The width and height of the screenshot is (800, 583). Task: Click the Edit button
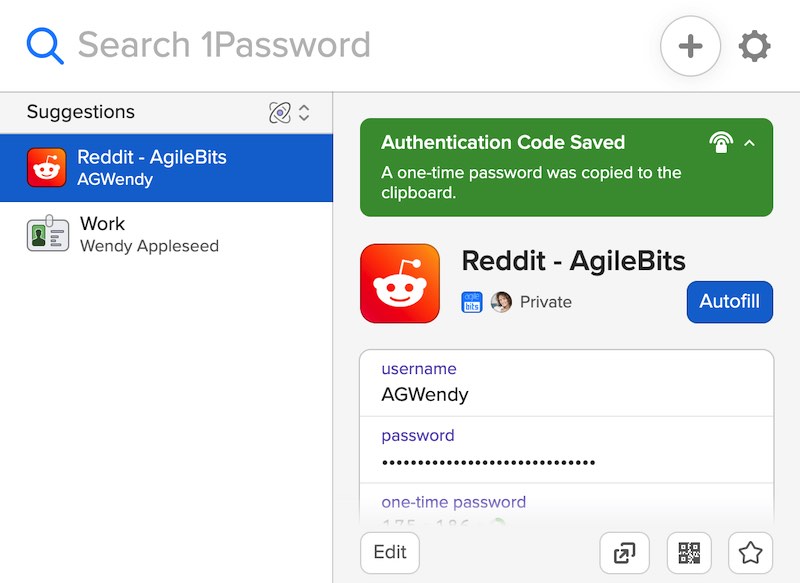tap(390, 553)
